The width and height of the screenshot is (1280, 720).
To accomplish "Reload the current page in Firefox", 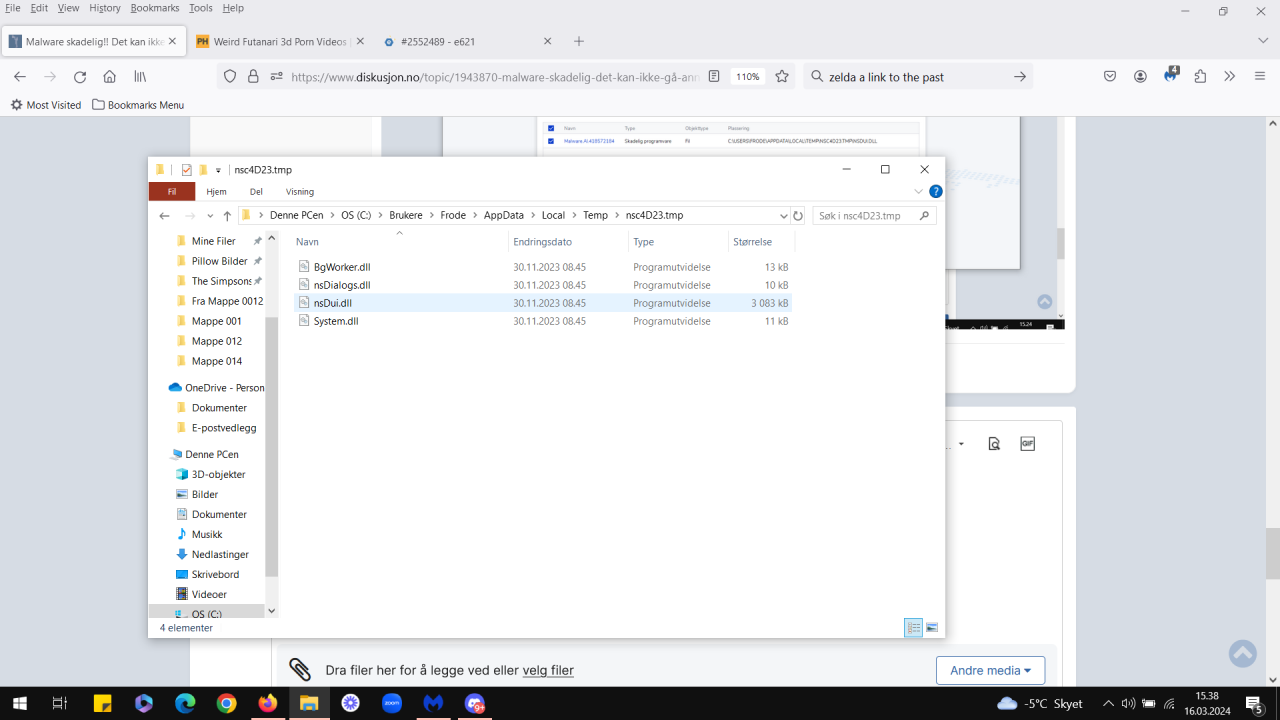I will click(80, 77).
